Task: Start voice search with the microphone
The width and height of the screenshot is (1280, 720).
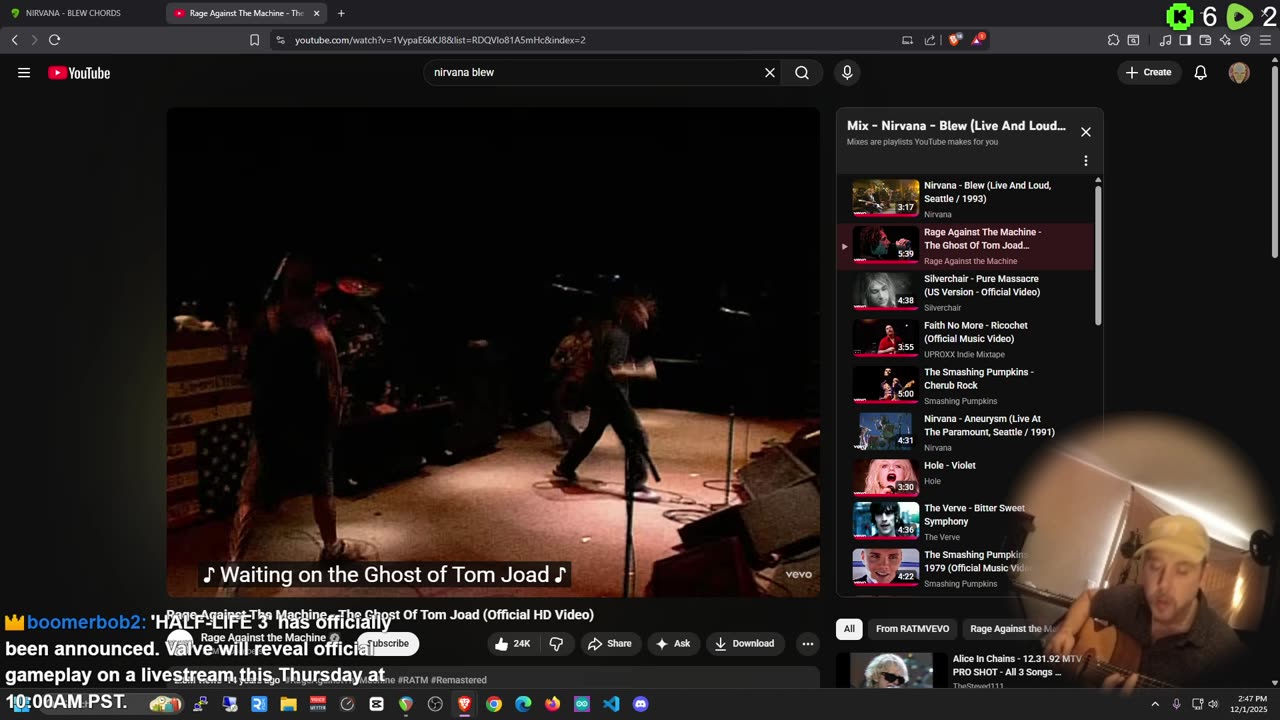Action: [847, 72]
